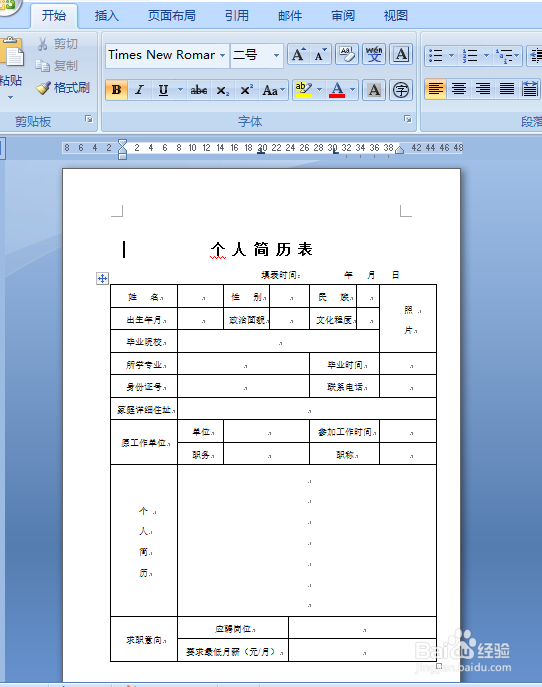This screenshot has width=542, height=687.
Task: Click the title text 个人简历表
Action: [x=262, y=250]
